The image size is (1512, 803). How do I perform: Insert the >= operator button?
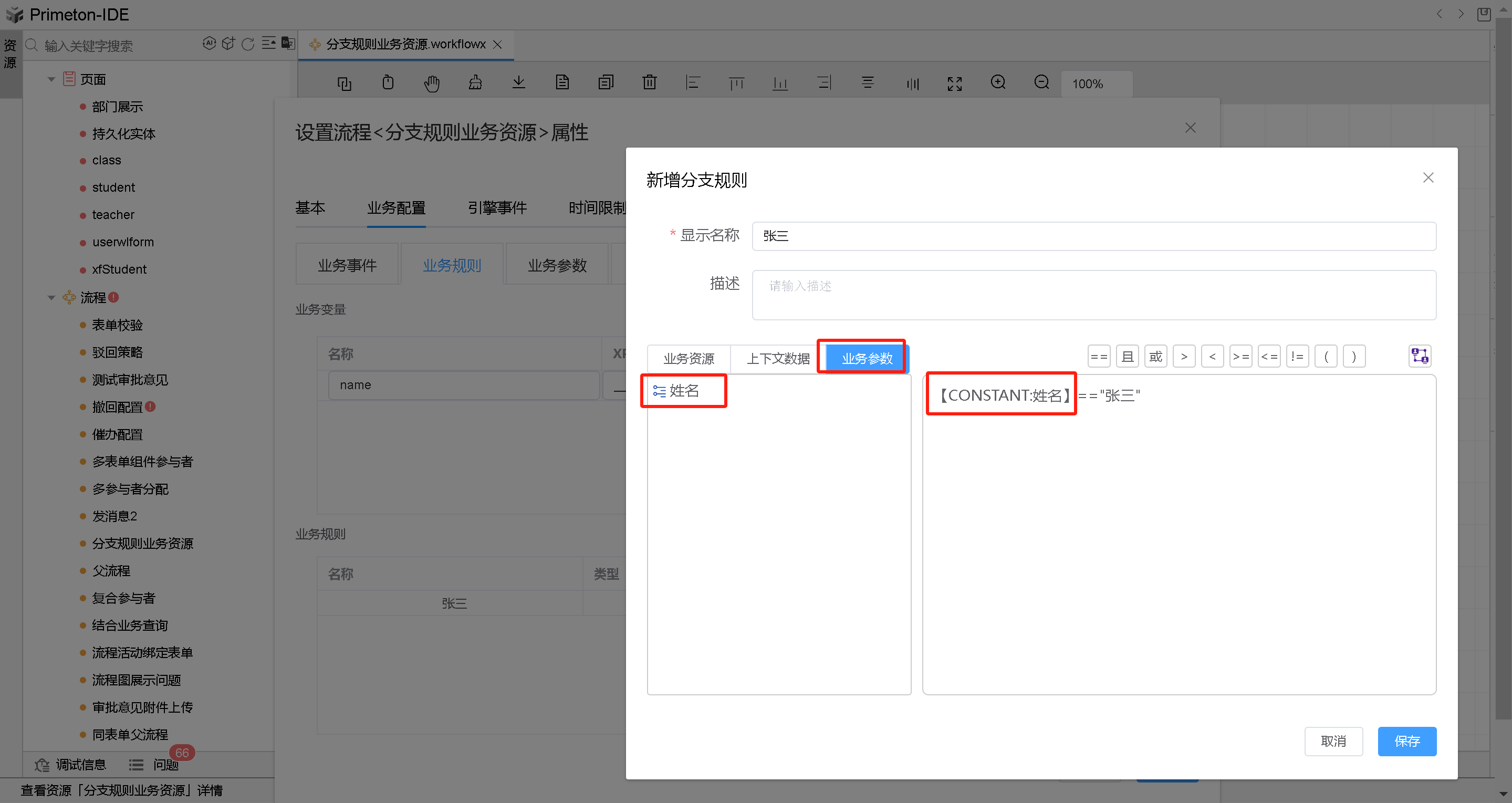[1240, 356]
